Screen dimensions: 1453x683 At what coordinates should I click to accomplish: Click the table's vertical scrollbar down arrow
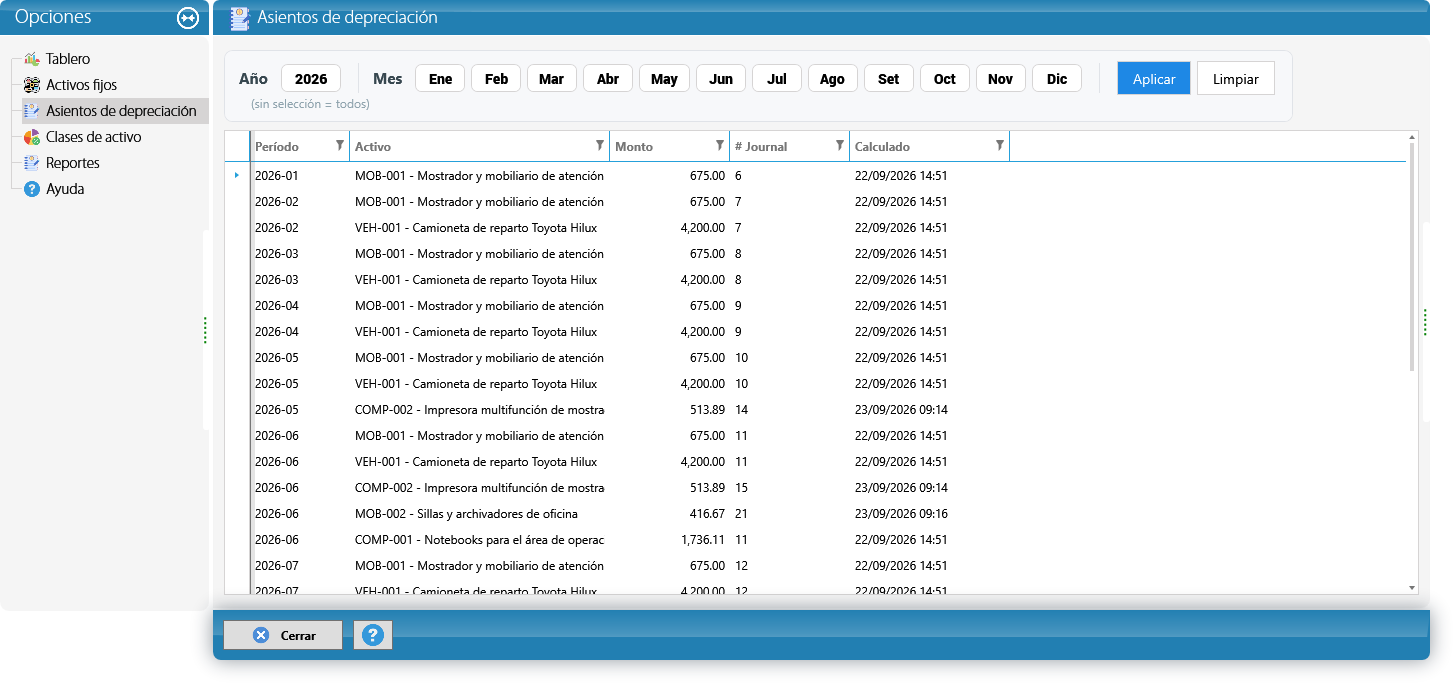1412,588
